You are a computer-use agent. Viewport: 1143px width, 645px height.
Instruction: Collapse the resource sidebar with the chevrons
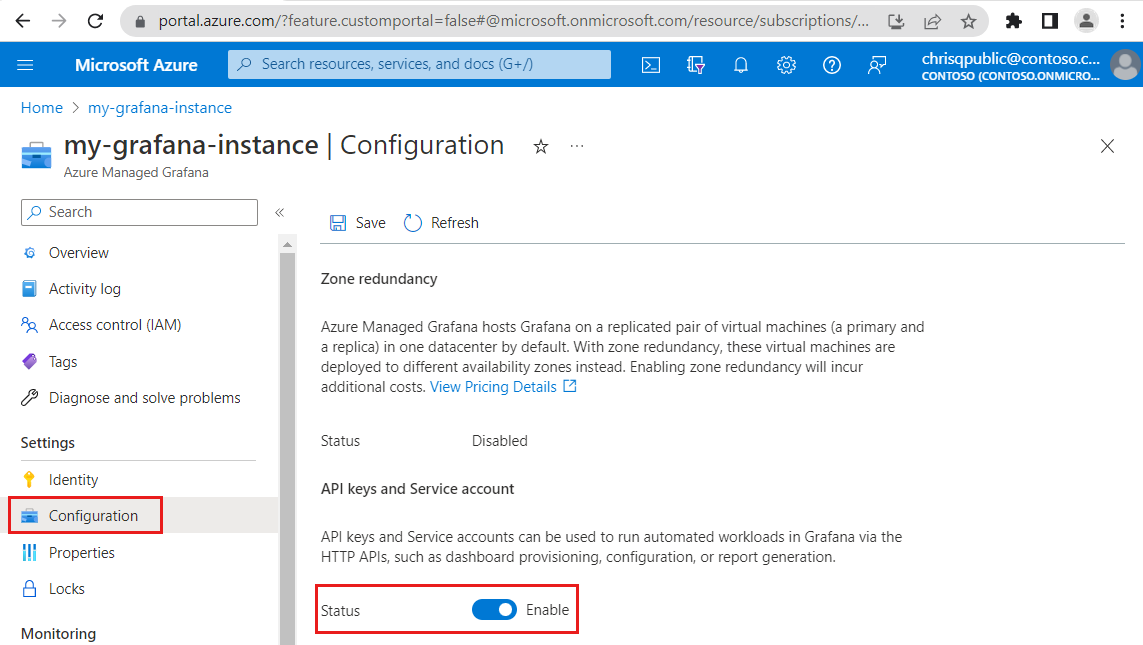pos(280,212)
